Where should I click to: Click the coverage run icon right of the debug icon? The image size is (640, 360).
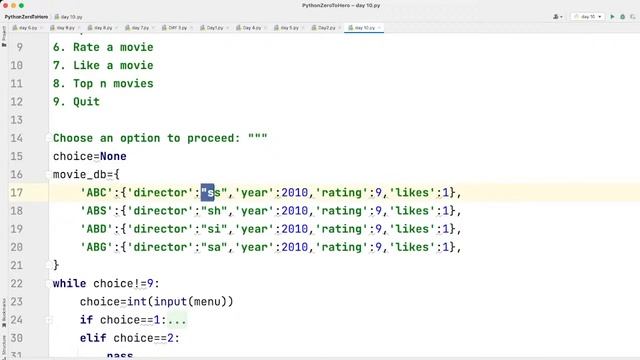633,17
